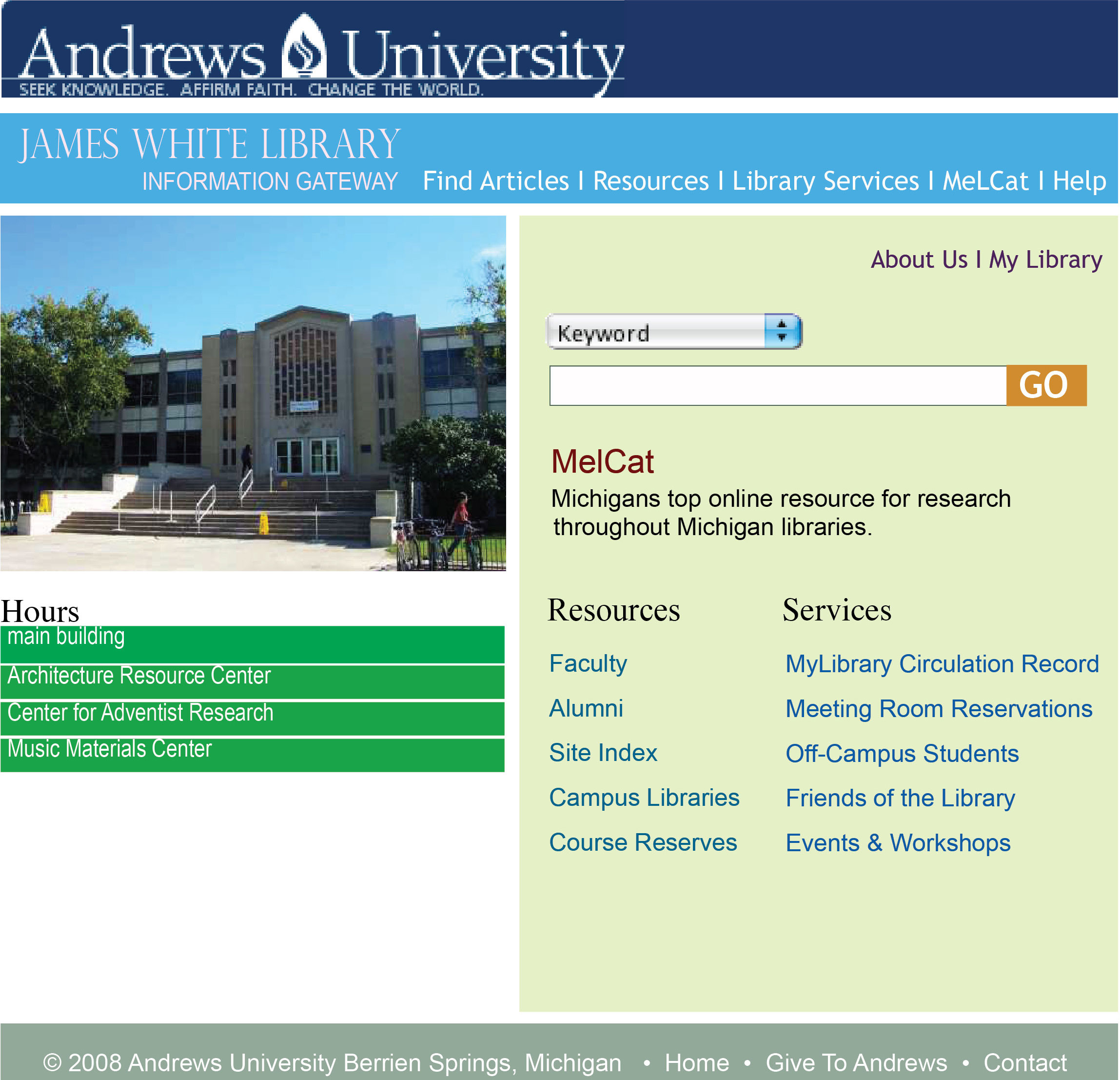Click the Keyword dropdown stepper arrows
The height and width of the screenshot is (1080, 1120).
pyautogui.click(x=782, y=331)
